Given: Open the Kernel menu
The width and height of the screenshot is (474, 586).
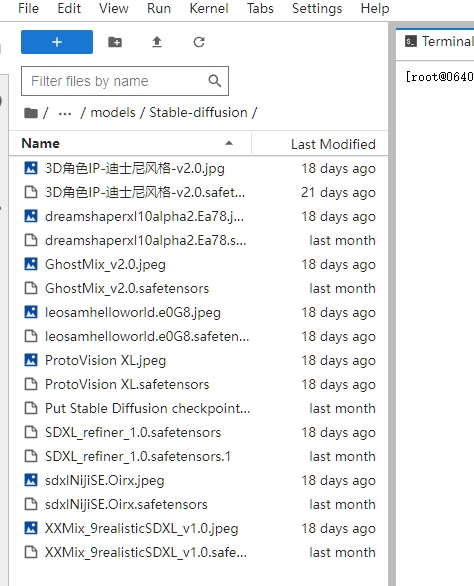Looking at the screenshot, I should pyautogui.click(x=209, y=8).
